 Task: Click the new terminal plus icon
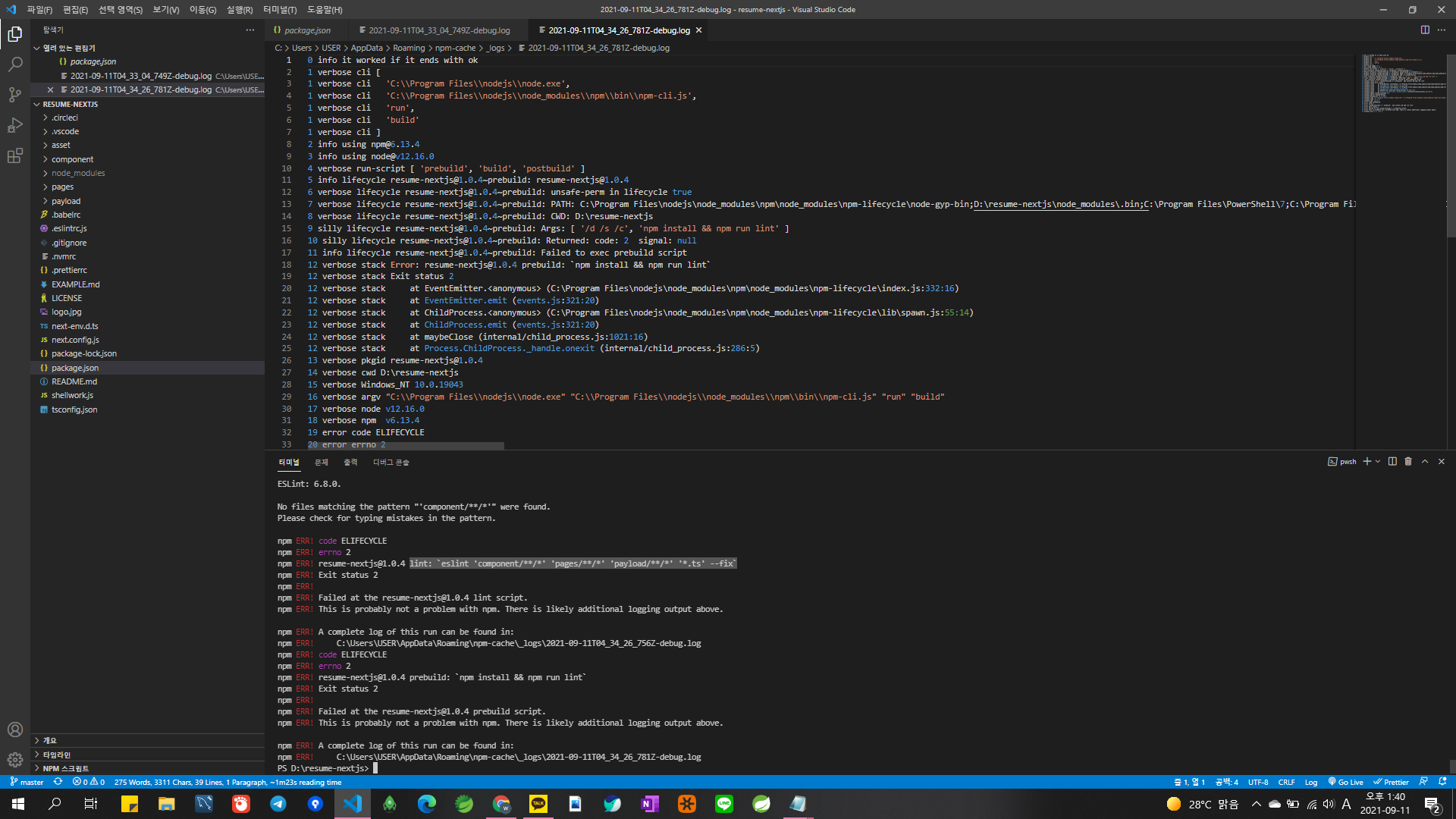point(1367,461)
